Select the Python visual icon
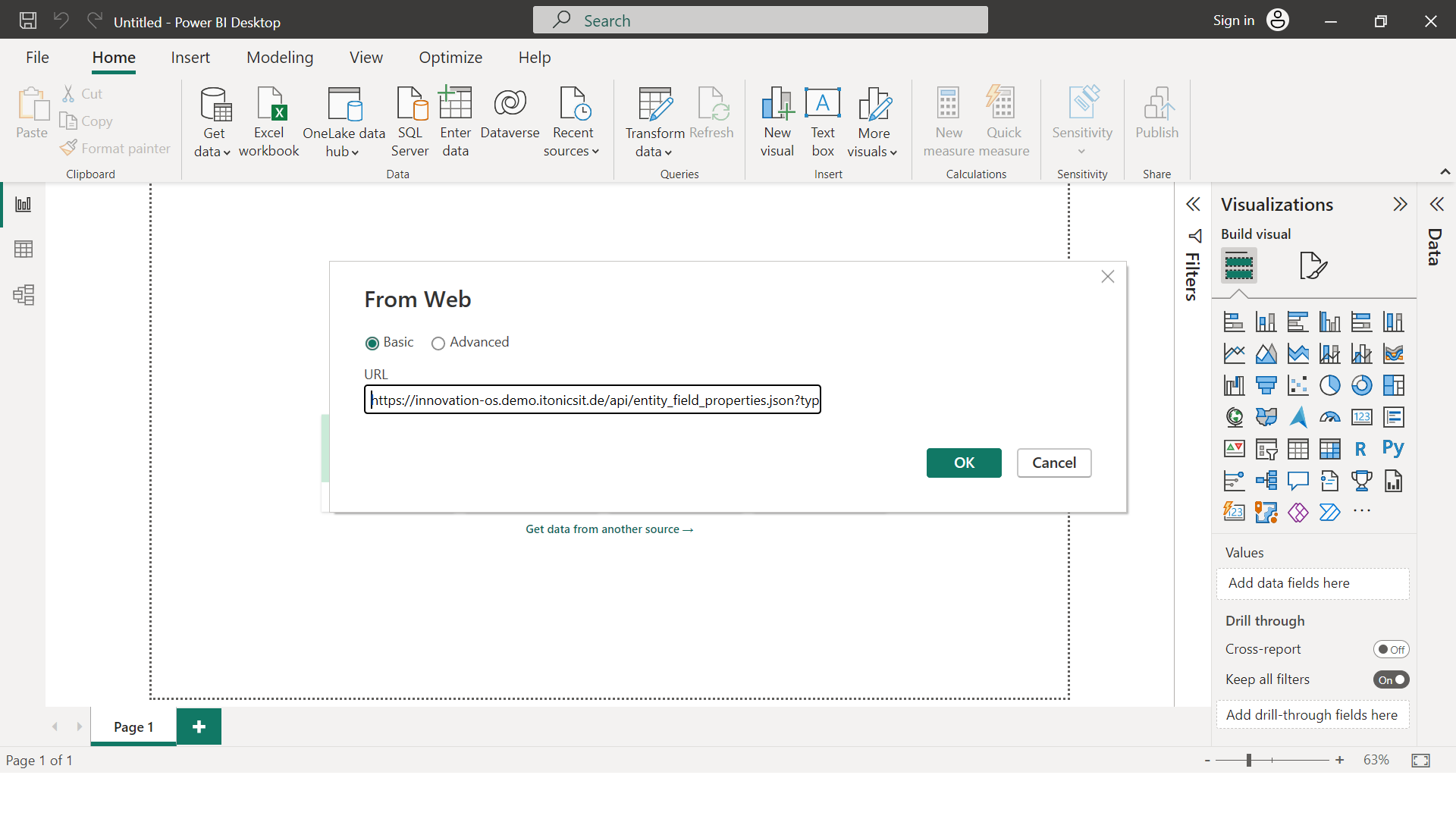This screenshot has height=819, width=1456. tap(1393, 449)
